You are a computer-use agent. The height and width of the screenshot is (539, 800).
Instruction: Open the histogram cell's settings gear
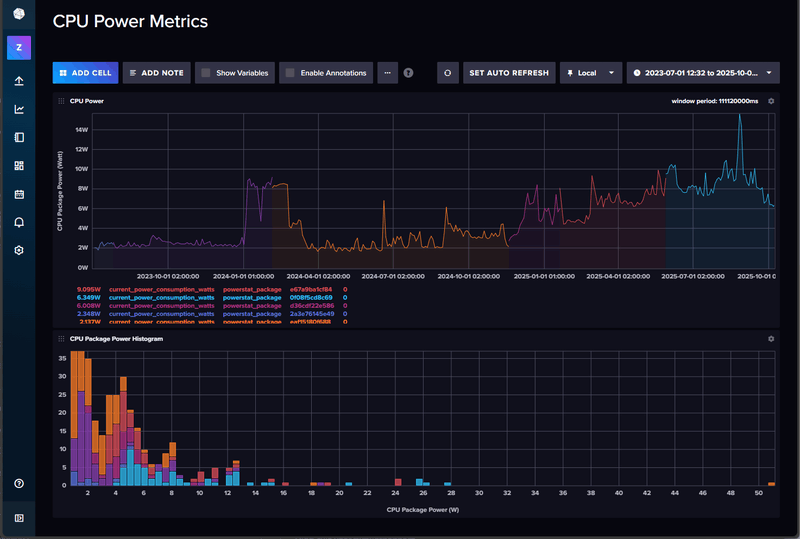pos(770,339)
